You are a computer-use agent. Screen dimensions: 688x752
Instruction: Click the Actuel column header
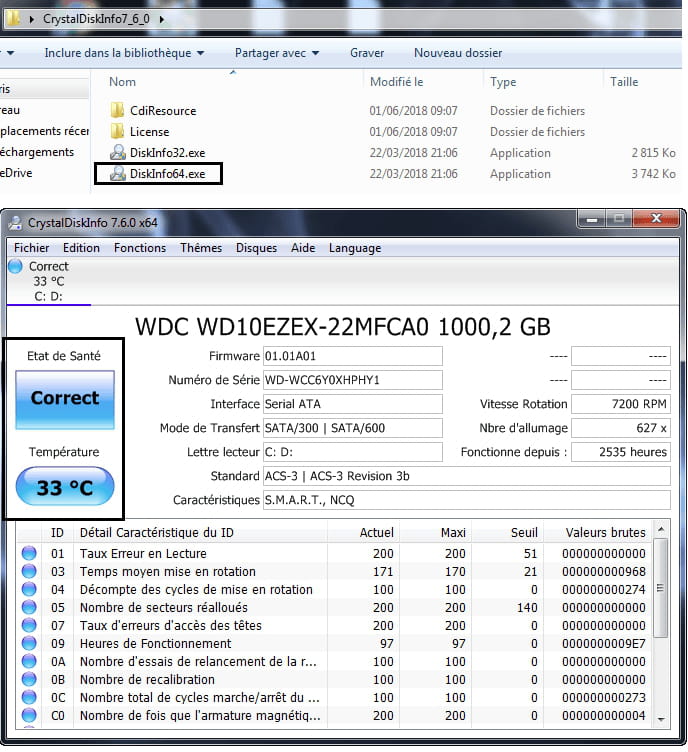[363, 532]
